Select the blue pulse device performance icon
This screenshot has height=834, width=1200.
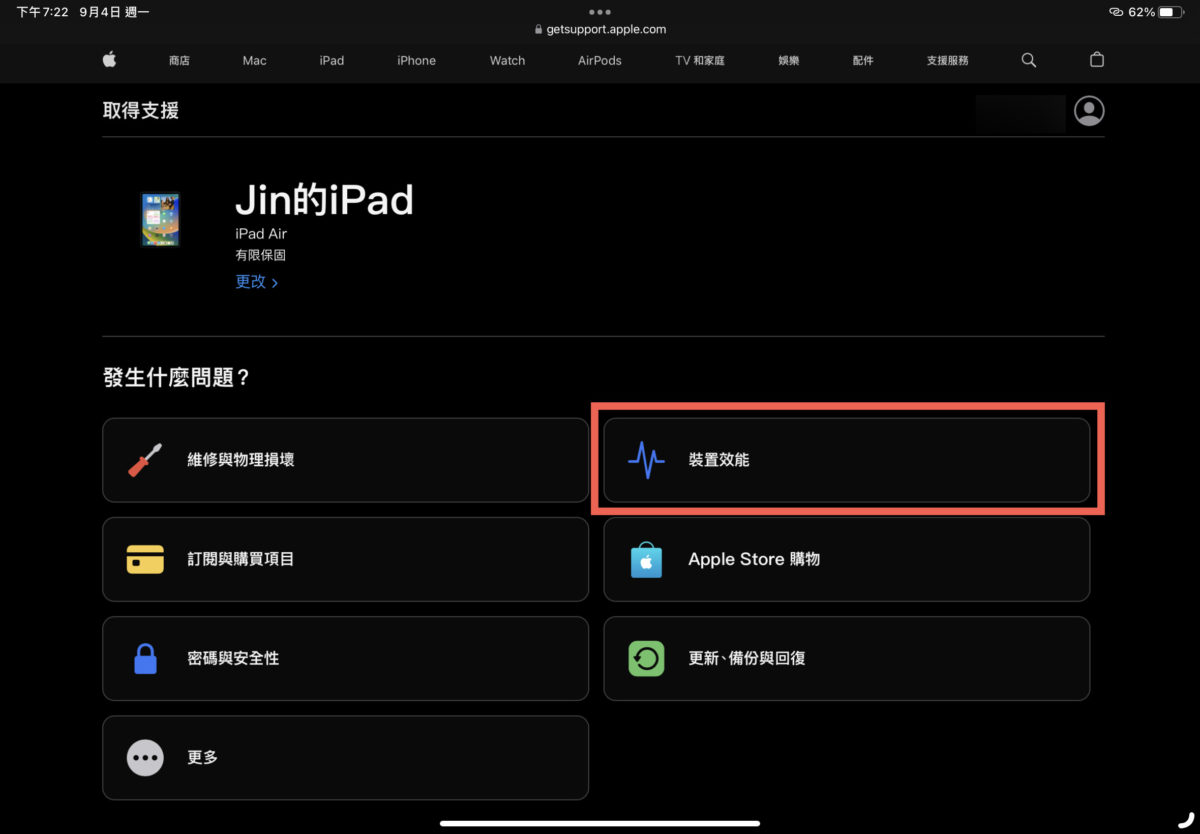pyautogui.click(x=646, y=460)
